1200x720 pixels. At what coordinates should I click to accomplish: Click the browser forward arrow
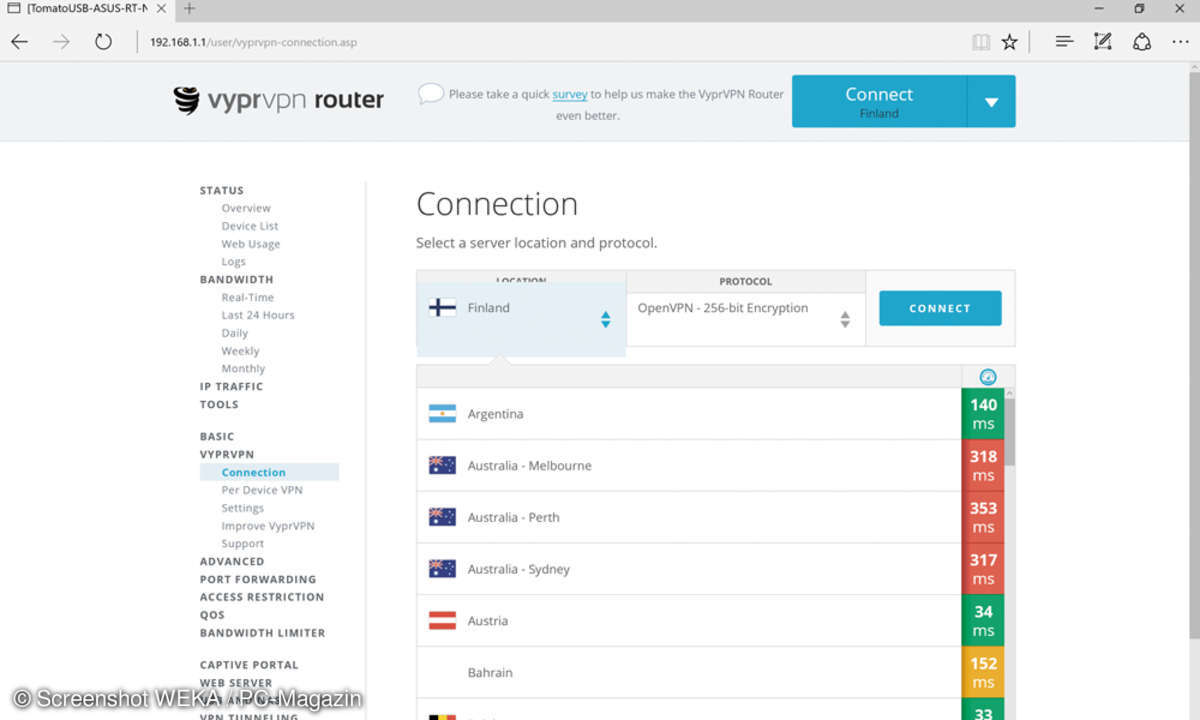(61, 42)
